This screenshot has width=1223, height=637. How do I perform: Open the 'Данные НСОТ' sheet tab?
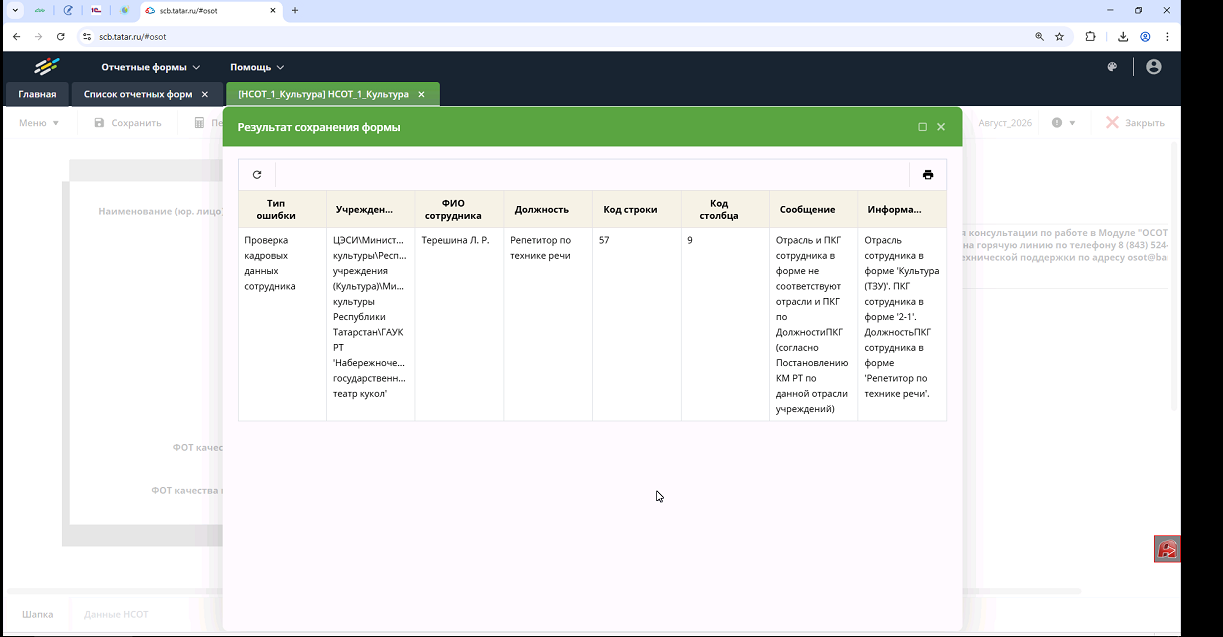pos(116,614)
